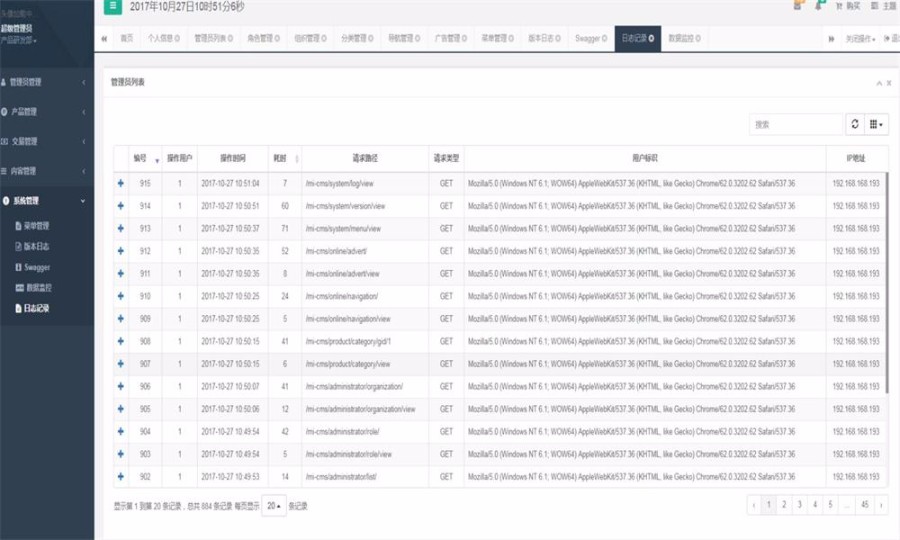Open 版本日志 in the sidebar submenu

[36, 247]
